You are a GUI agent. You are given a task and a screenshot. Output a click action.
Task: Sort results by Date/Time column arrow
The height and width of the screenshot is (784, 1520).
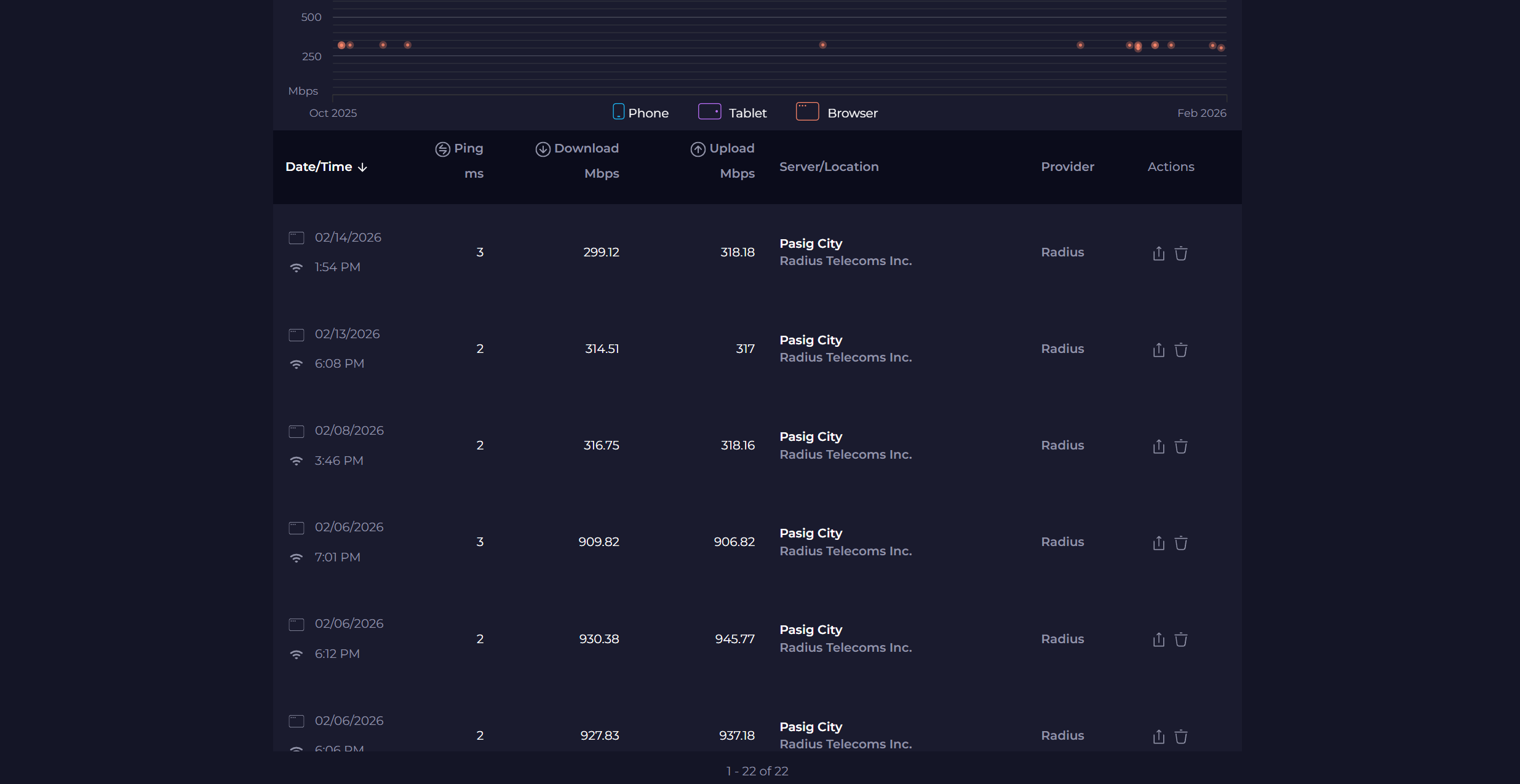coord(362,167)
